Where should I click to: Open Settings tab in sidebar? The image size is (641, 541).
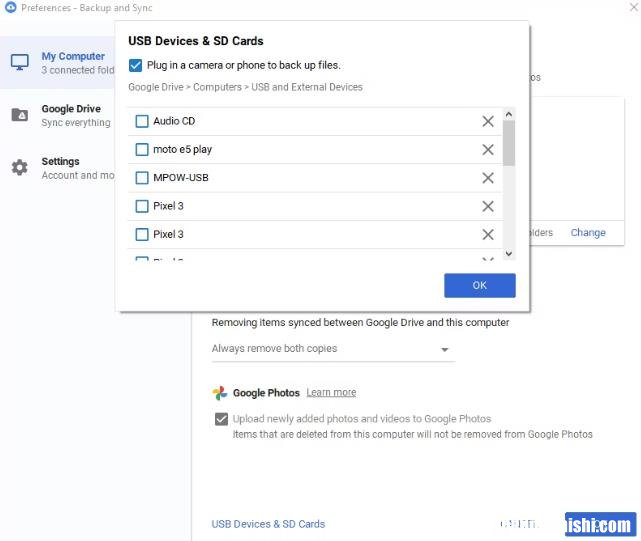[58, 168]
